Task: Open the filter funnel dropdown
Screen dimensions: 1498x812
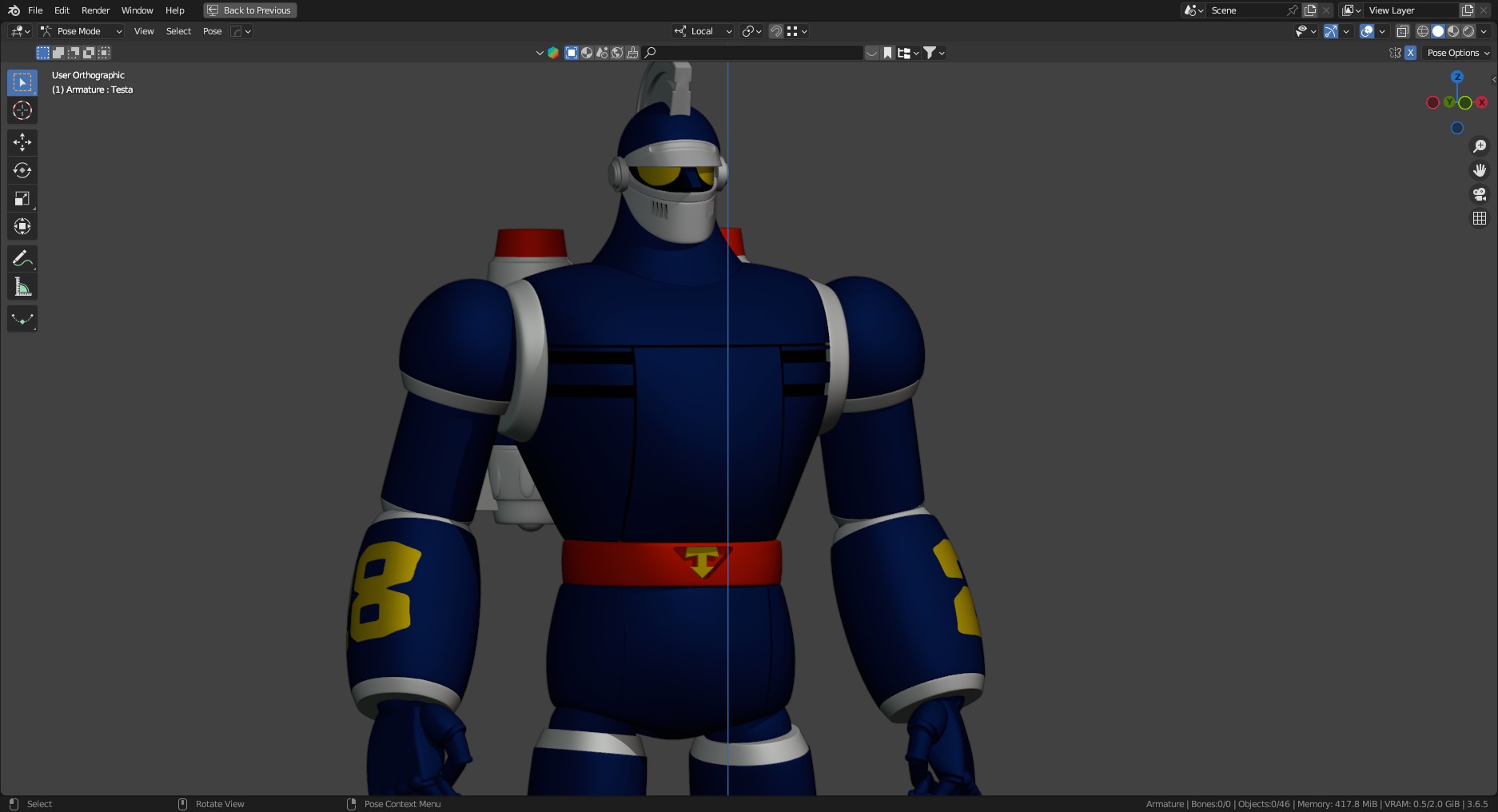Action: (934, 53)
